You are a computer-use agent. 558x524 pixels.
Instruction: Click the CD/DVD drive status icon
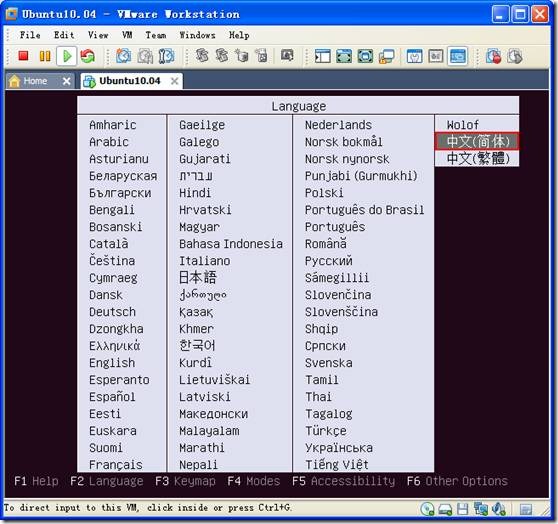[427, 509]
